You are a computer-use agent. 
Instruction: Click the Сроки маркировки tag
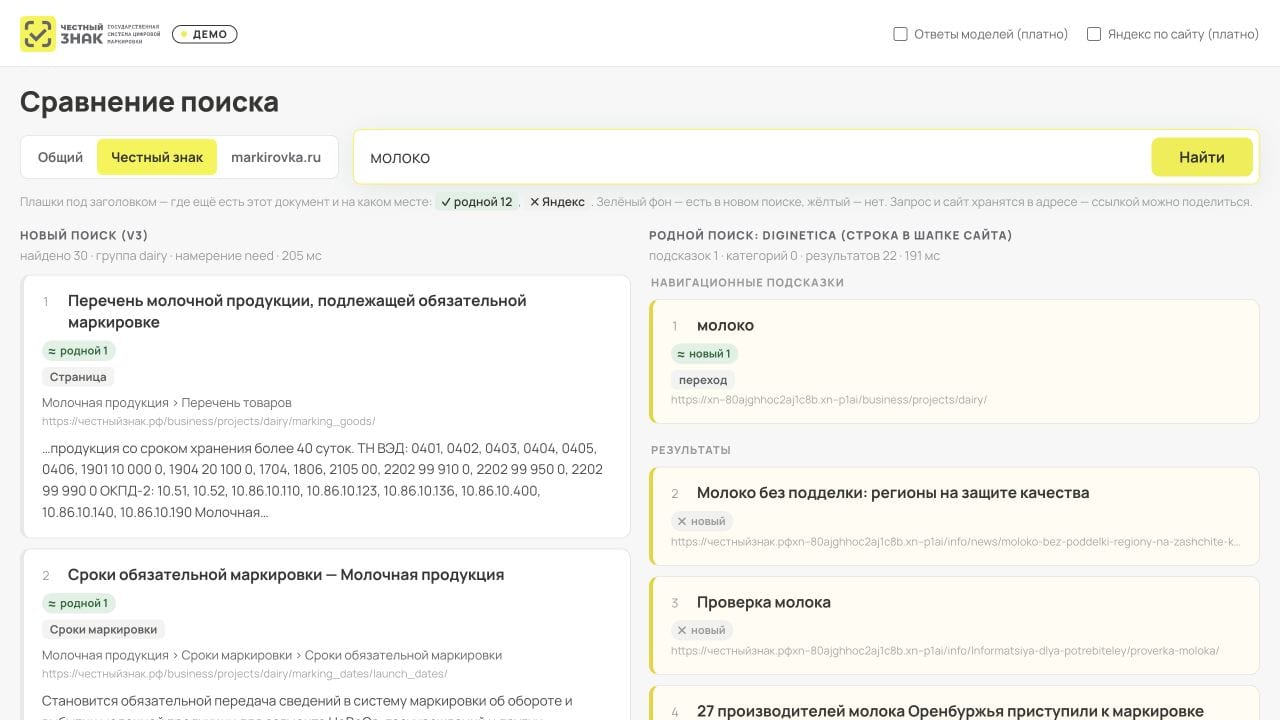tap(103, 629)
